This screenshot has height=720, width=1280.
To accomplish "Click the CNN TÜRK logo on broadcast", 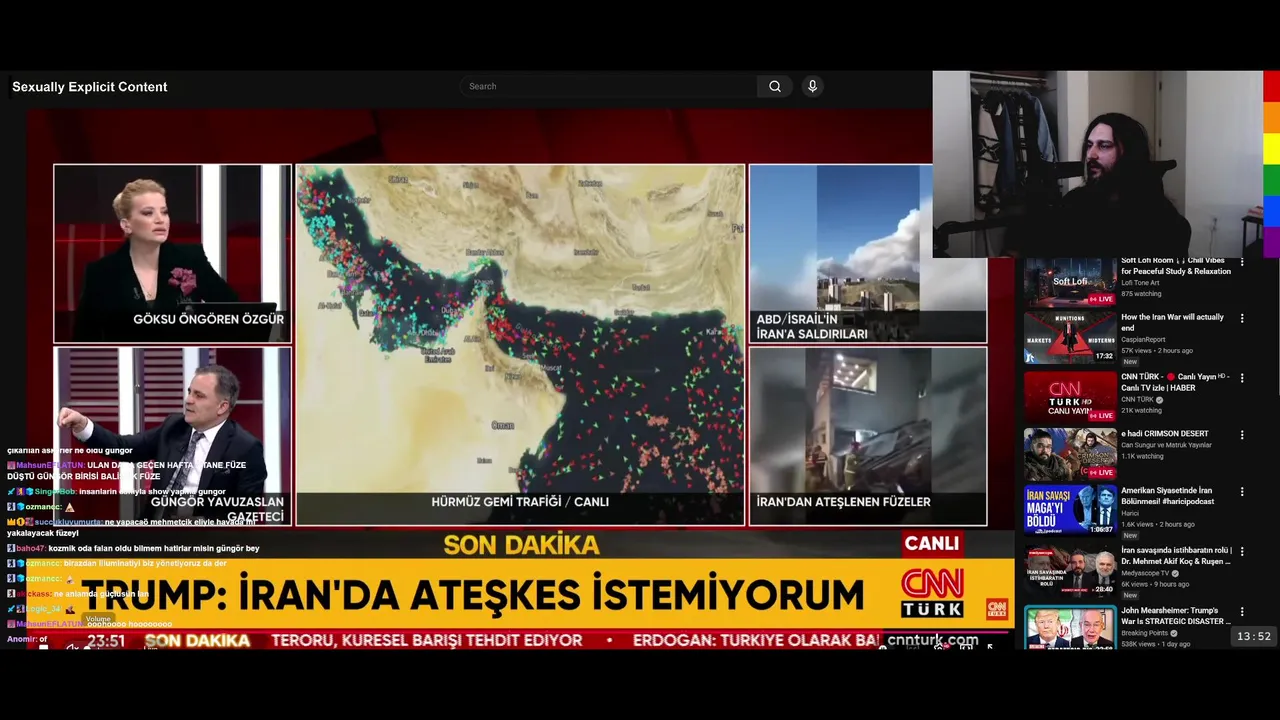I will [932, 593].
